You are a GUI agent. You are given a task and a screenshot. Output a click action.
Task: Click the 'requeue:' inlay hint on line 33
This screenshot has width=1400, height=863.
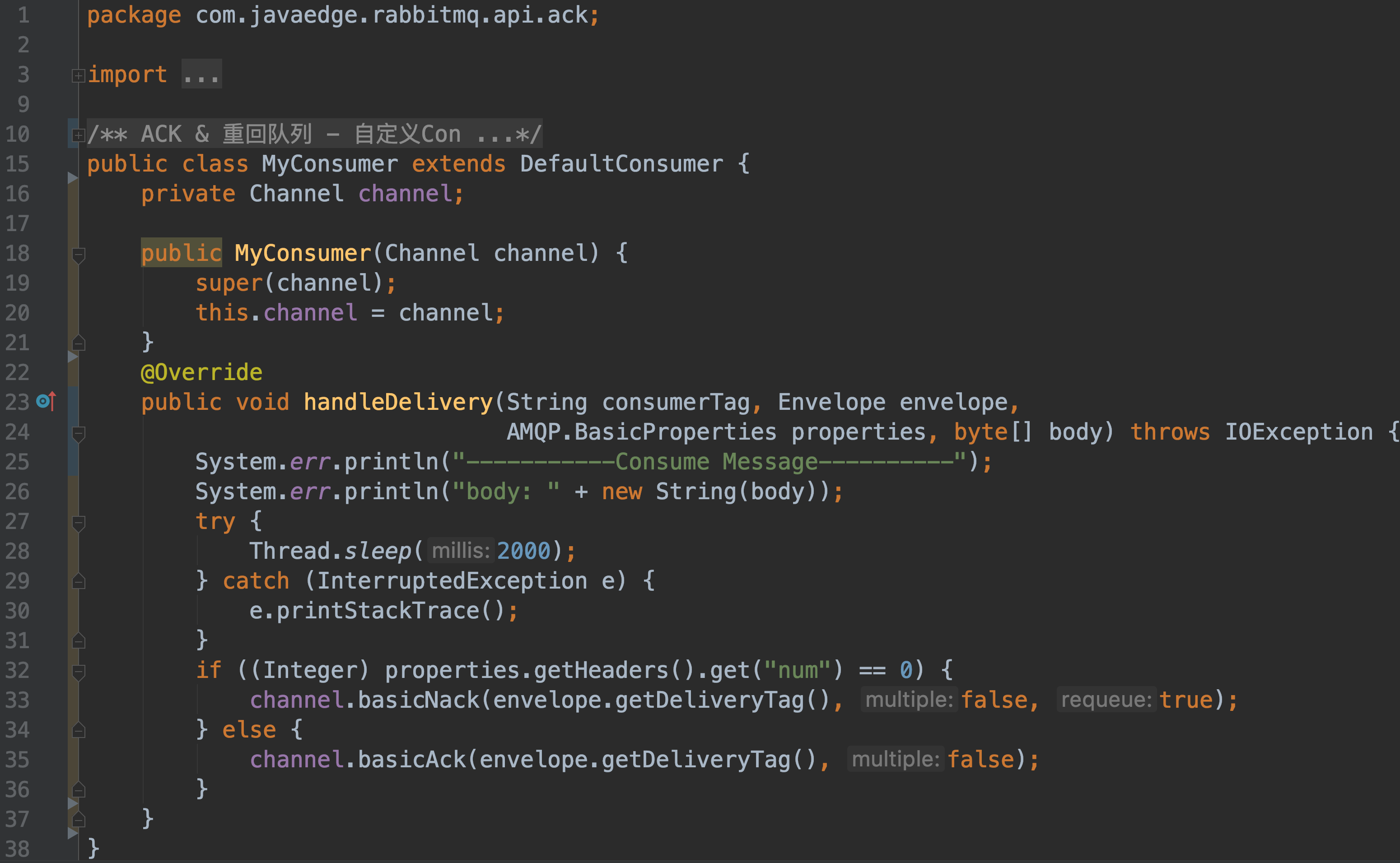[1106, 700]
